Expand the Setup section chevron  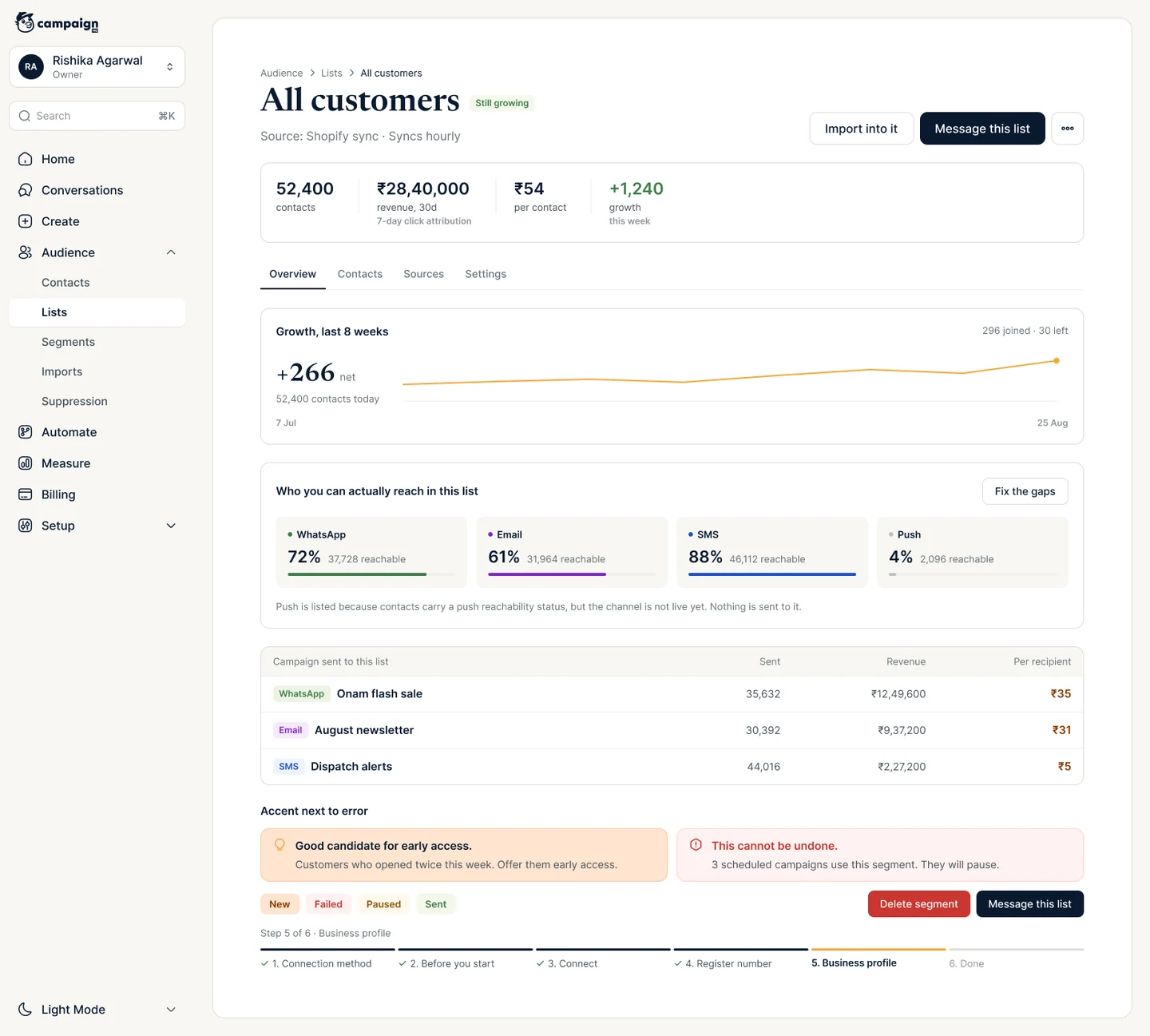coord(171,526)
